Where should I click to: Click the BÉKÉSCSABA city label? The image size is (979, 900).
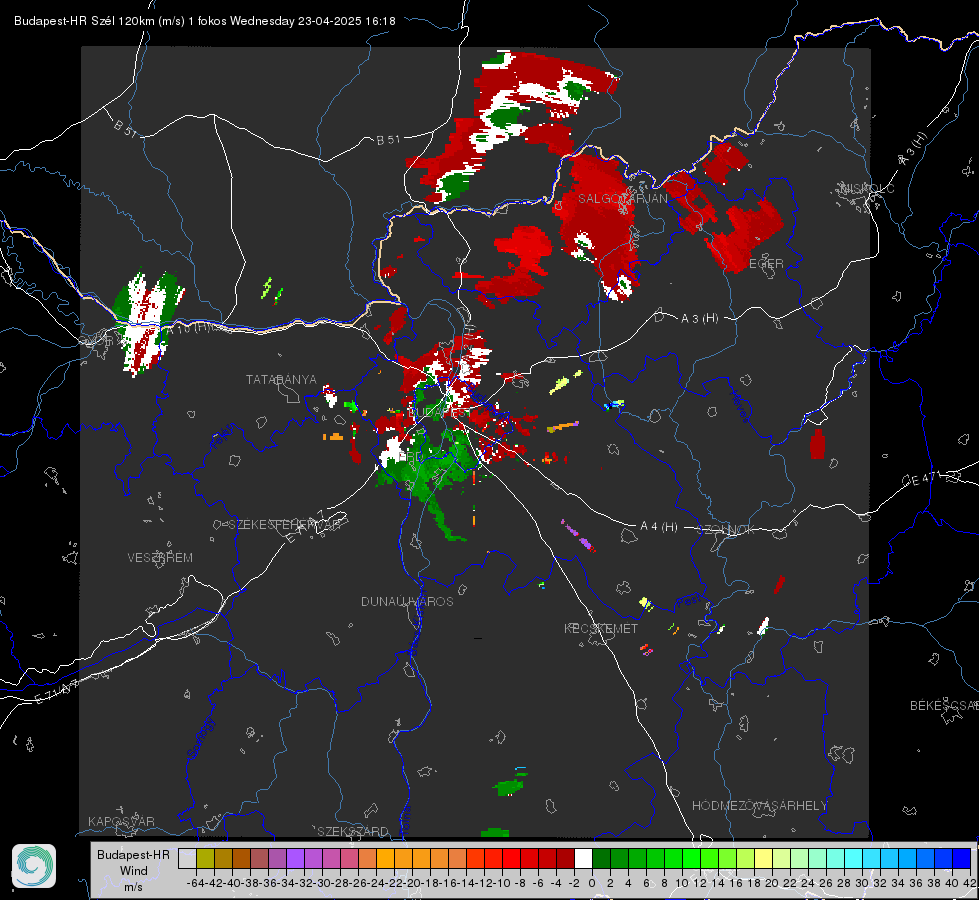pos(944,706)
